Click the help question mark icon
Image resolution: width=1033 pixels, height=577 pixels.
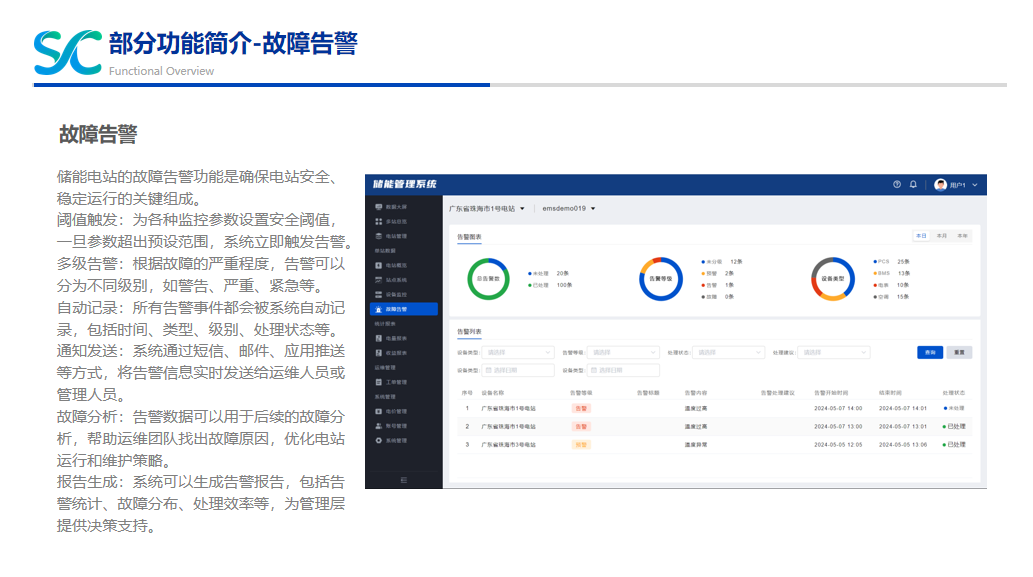897,185
